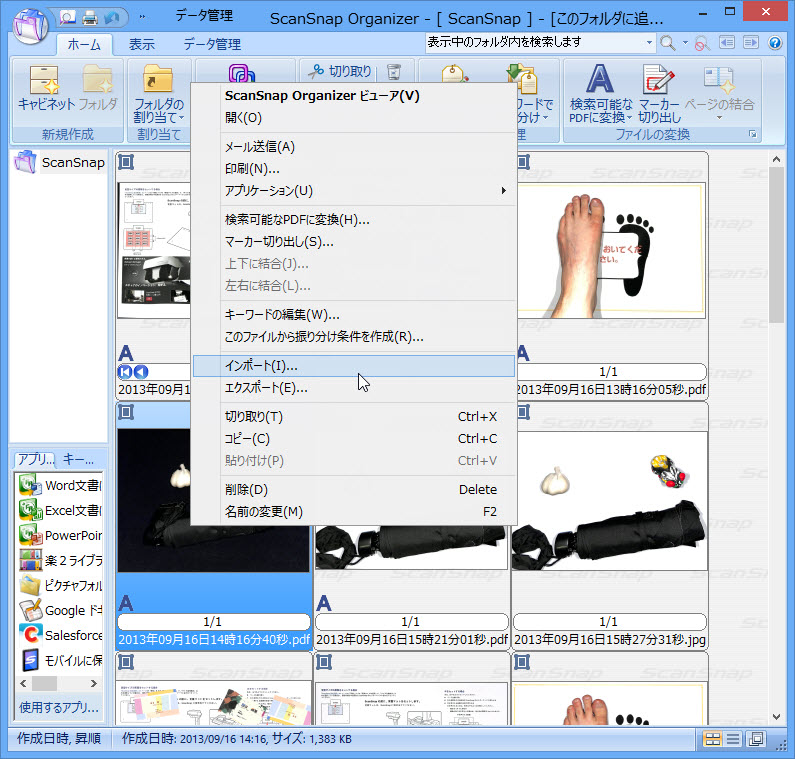The image size is (795, 759).
Task: Open the help question mark icon
Action: tap(775, 43)
